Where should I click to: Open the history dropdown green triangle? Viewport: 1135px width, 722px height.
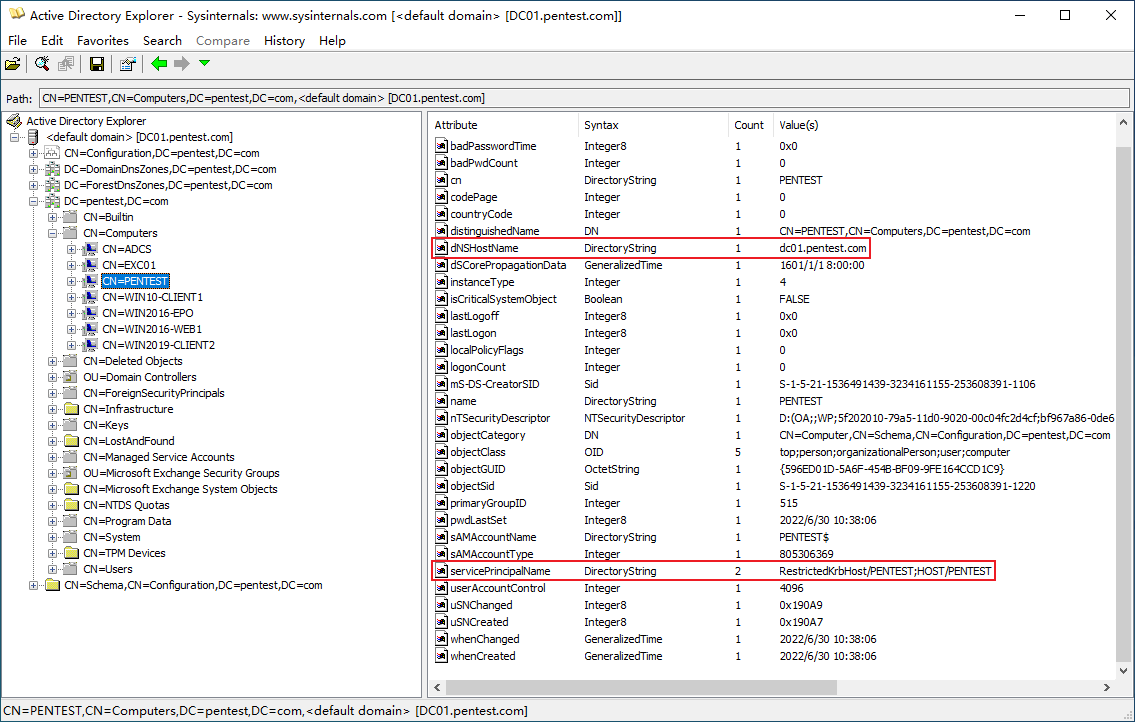(205, 63)
